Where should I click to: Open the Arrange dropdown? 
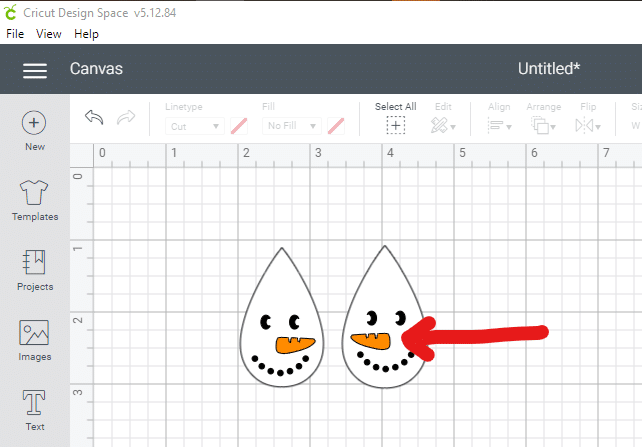544,125
